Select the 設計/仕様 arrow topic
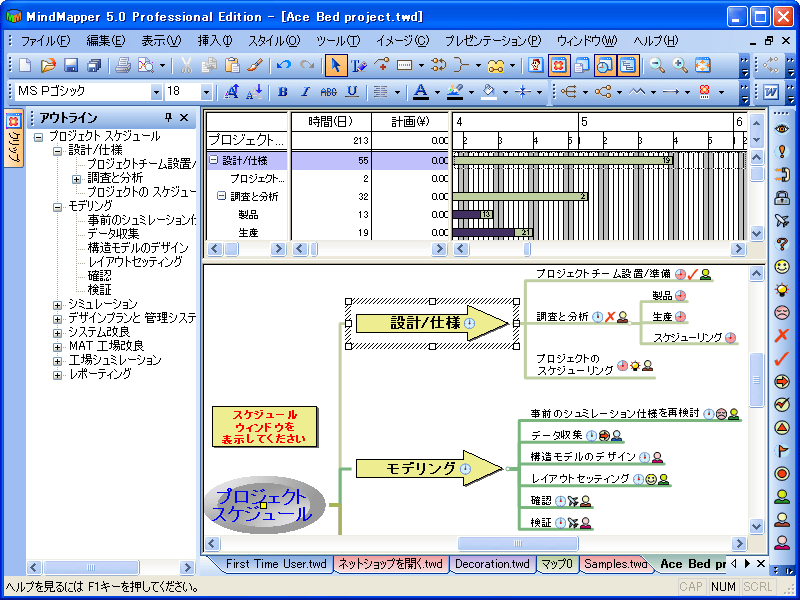800x600 pixels. coord(432,322)
